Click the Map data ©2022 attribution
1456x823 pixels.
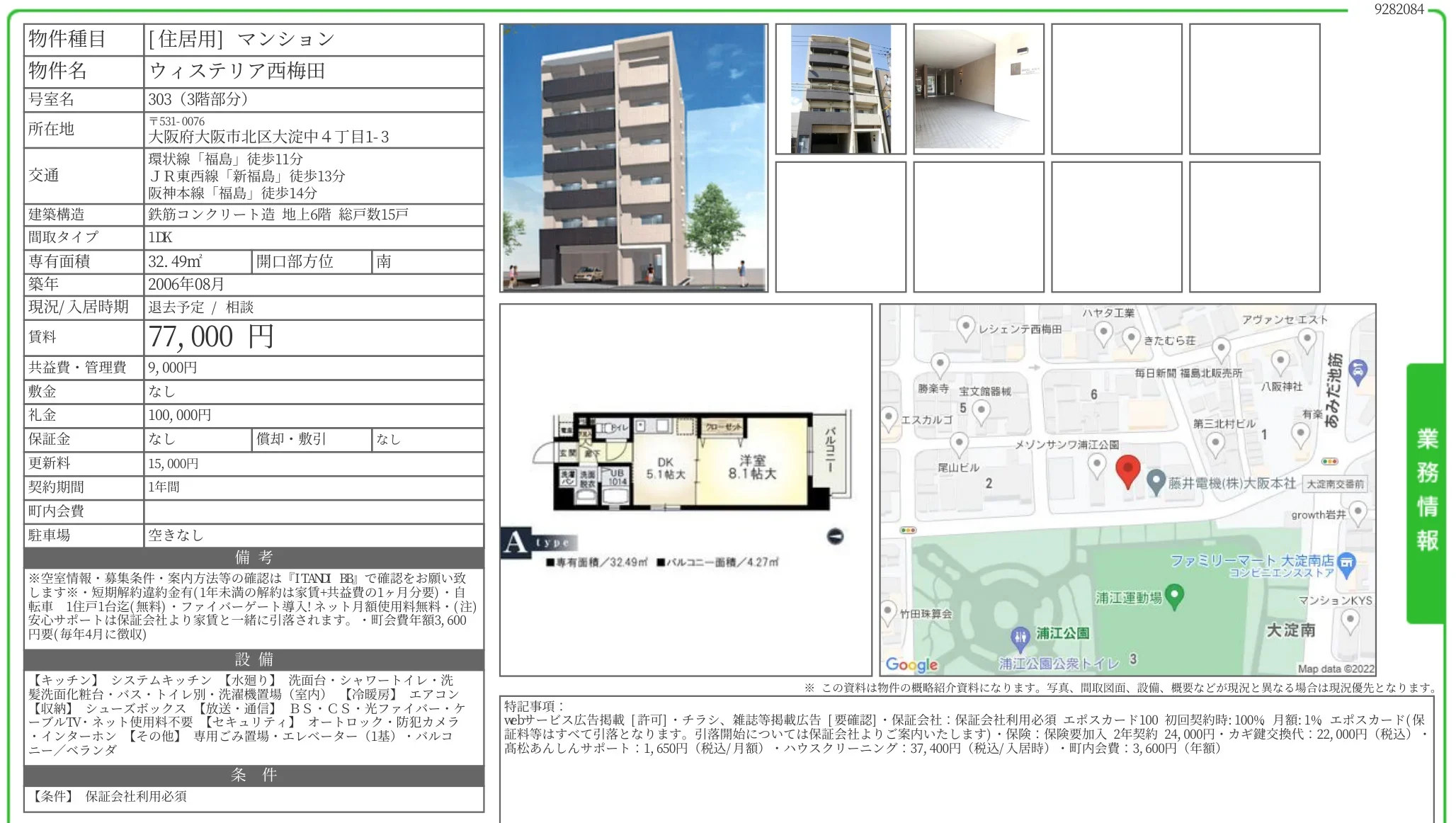(1335, 668)
